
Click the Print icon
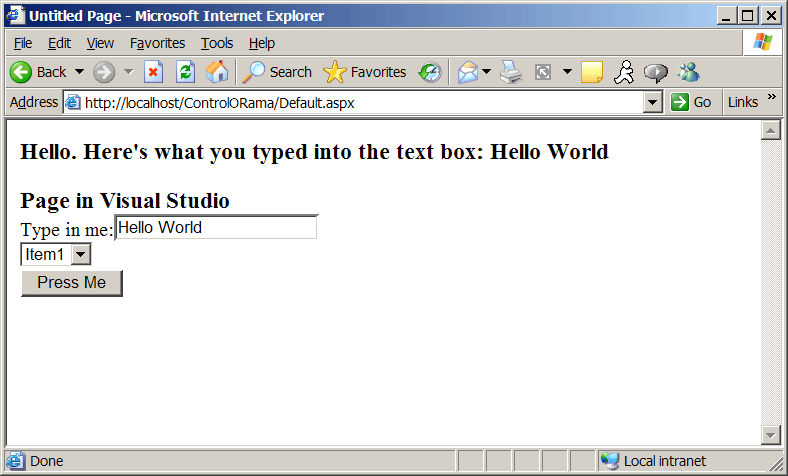coord(511,72)
